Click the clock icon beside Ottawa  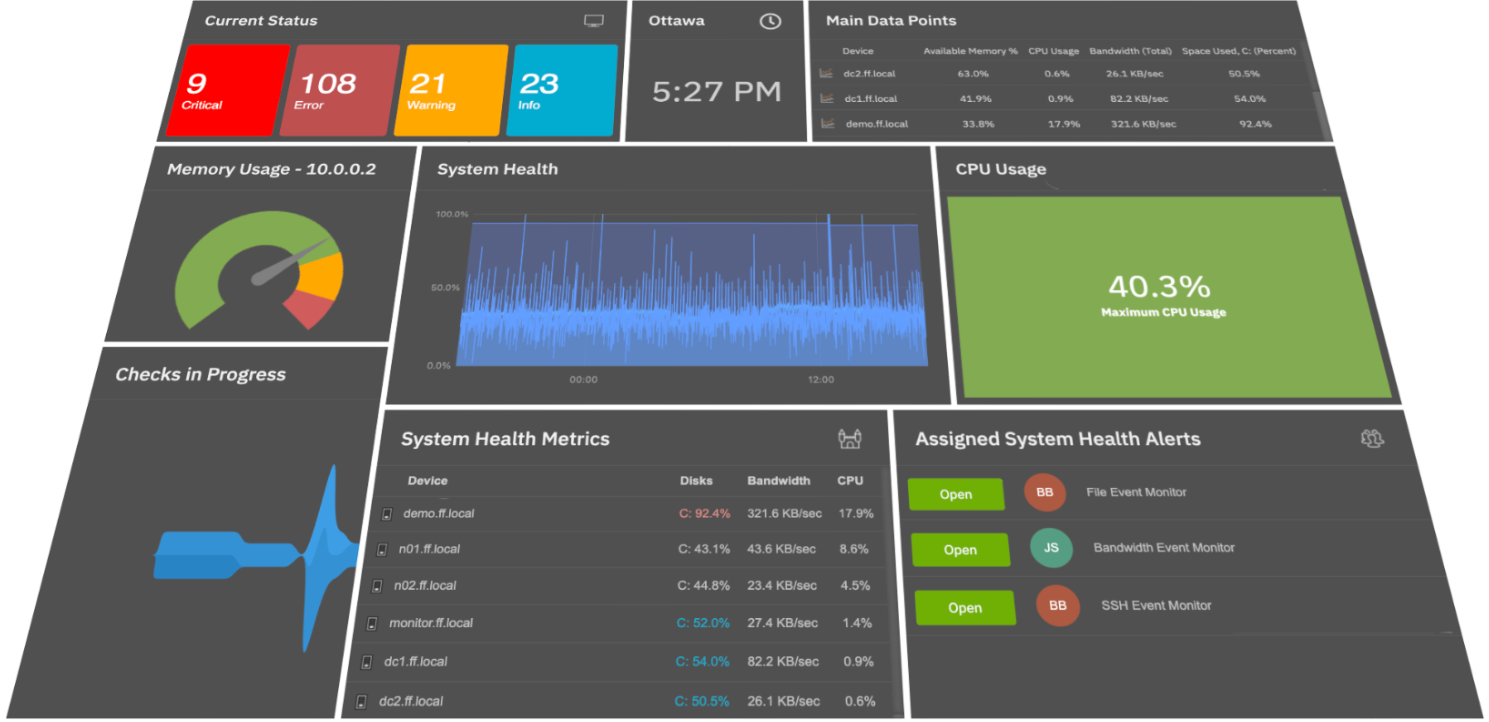[x=771, y=19]
